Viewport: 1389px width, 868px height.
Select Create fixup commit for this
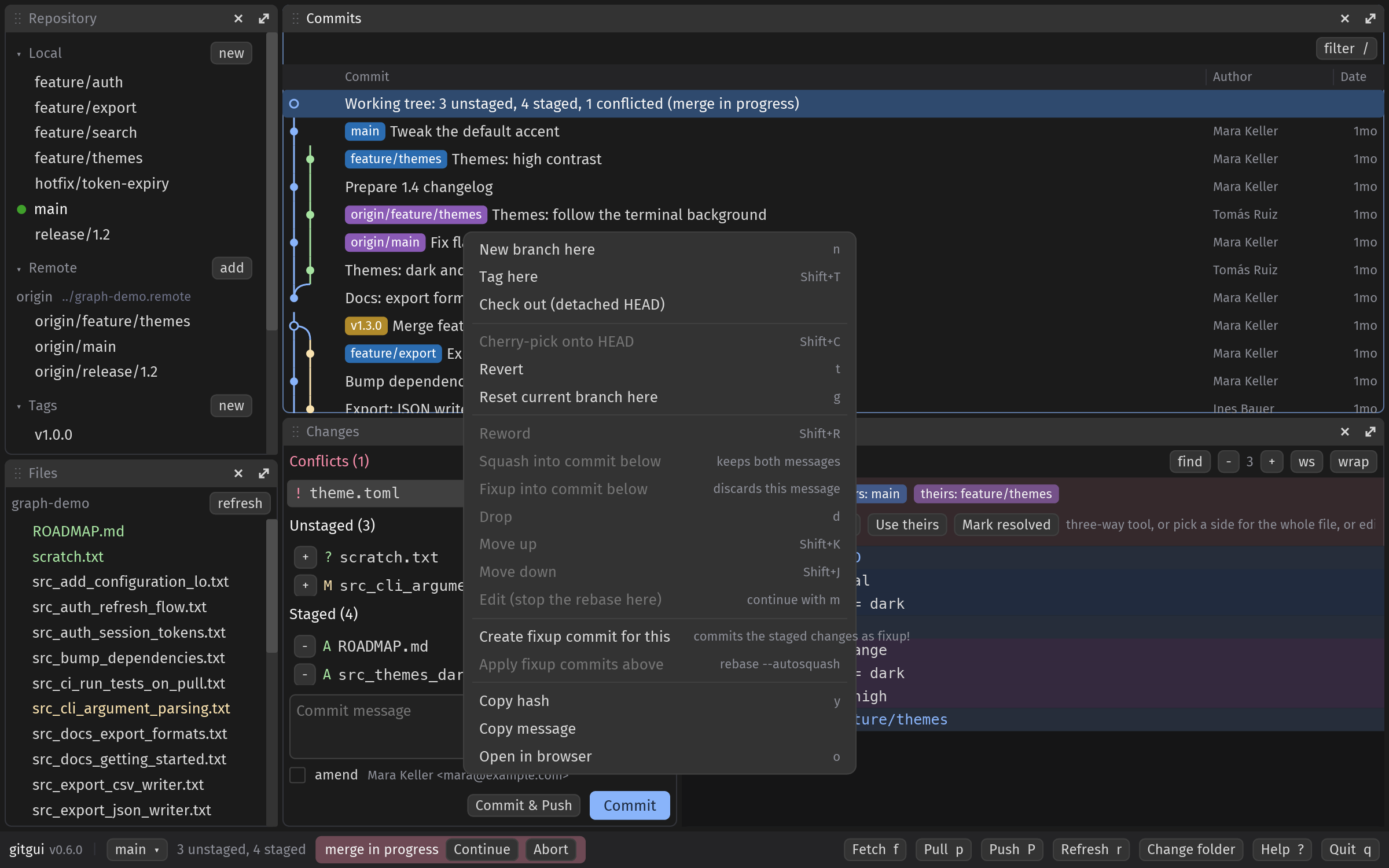[660, 637]
